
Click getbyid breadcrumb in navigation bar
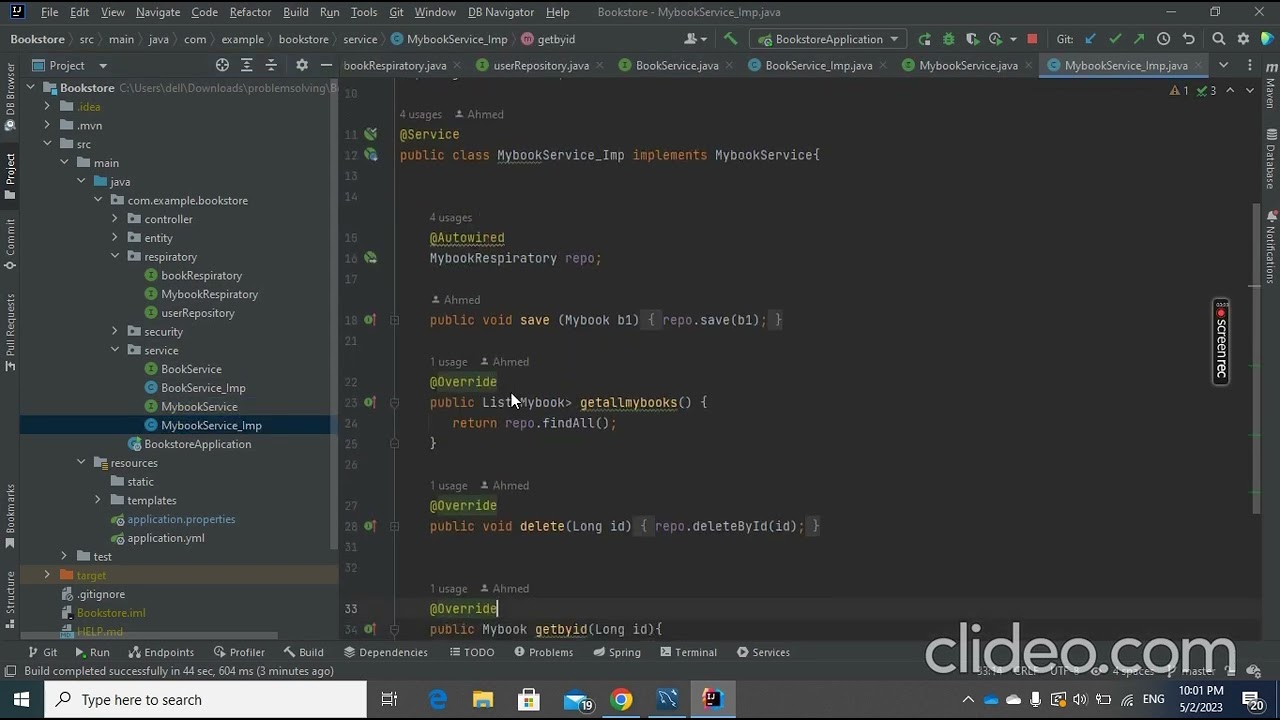tap(556, 39)
